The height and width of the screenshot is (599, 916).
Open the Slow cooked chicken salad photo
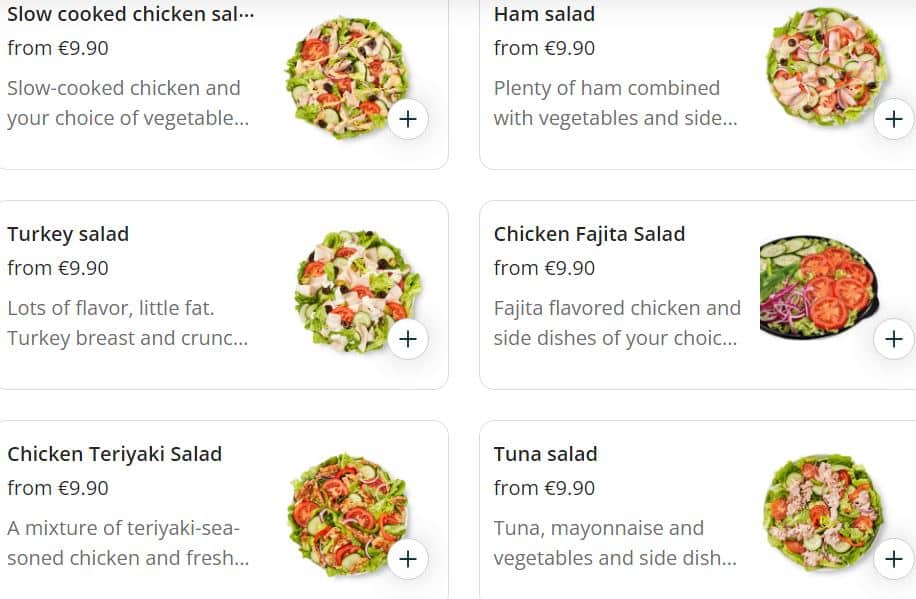pyautogui.click(x=345, y=75)
